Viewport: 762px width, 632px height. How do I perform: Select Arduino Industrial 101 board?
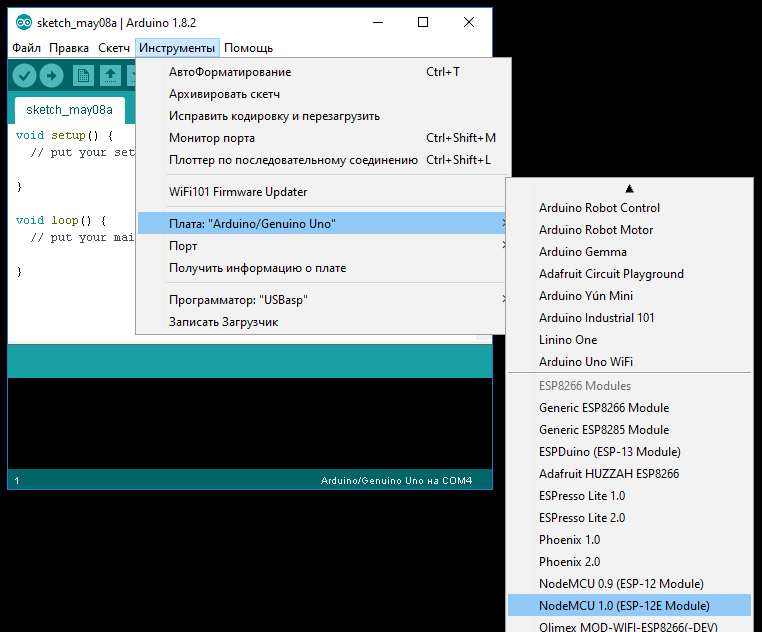tap(629, 317)
